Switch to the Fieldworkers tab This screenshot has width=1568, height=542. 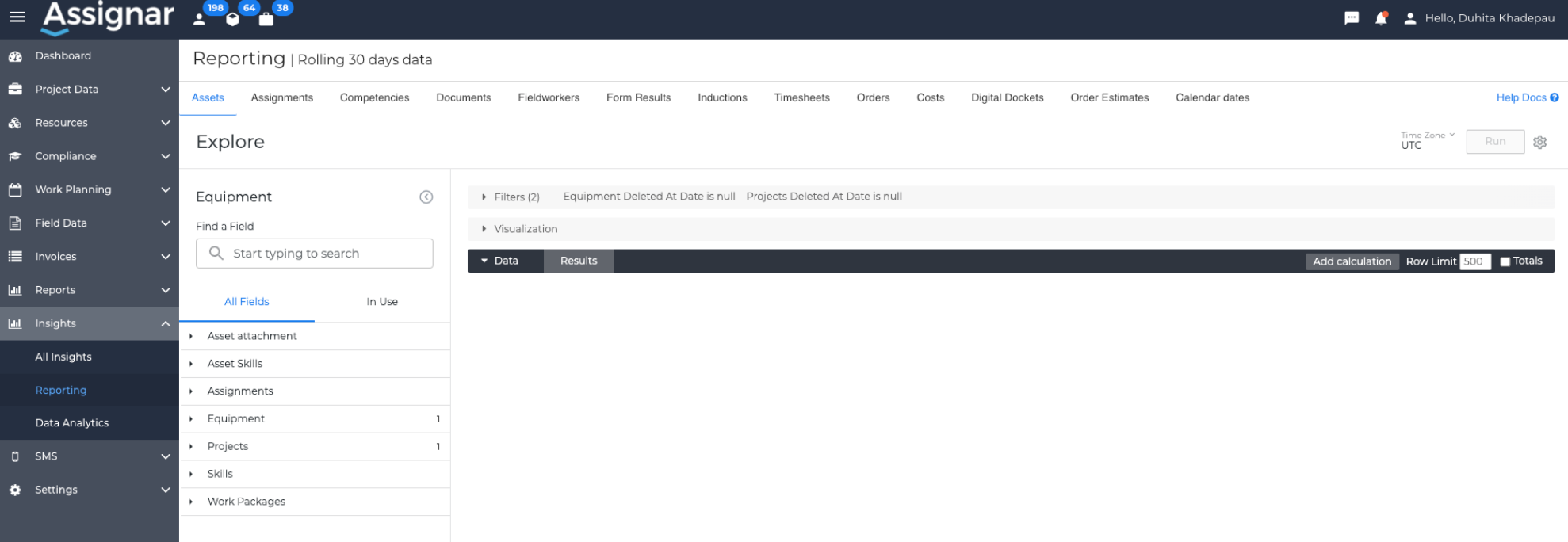pyautogui.click(x=549, y=97)
